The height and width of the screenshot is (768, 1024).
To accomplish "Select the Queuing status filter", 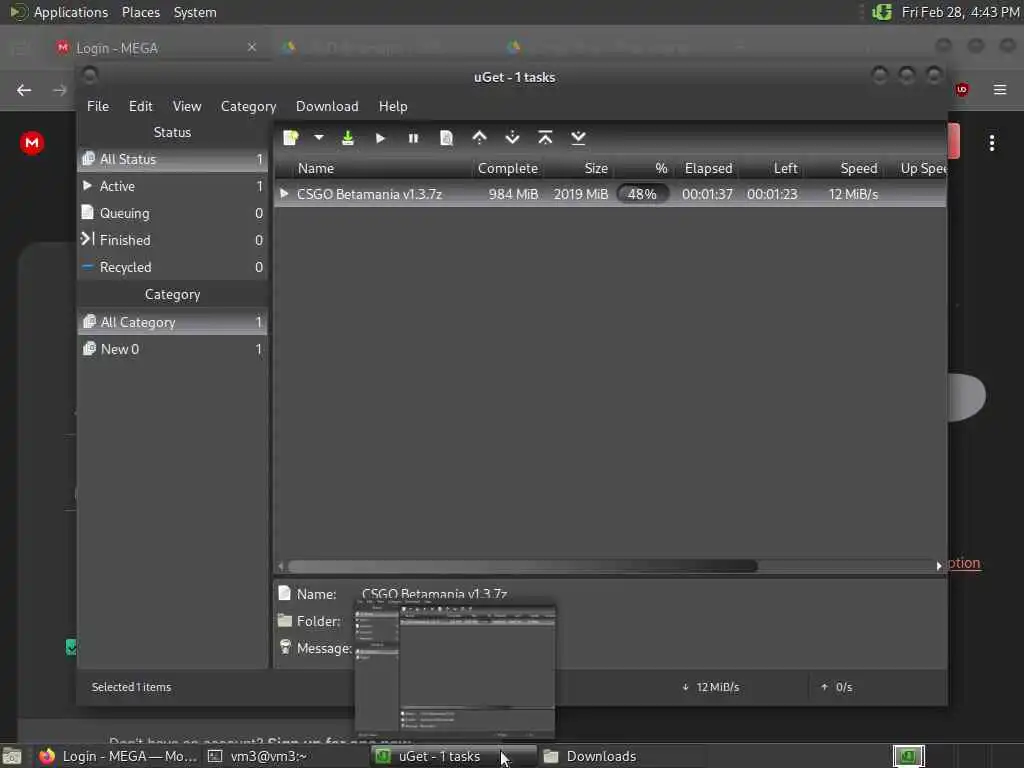I will click(172, 213).
